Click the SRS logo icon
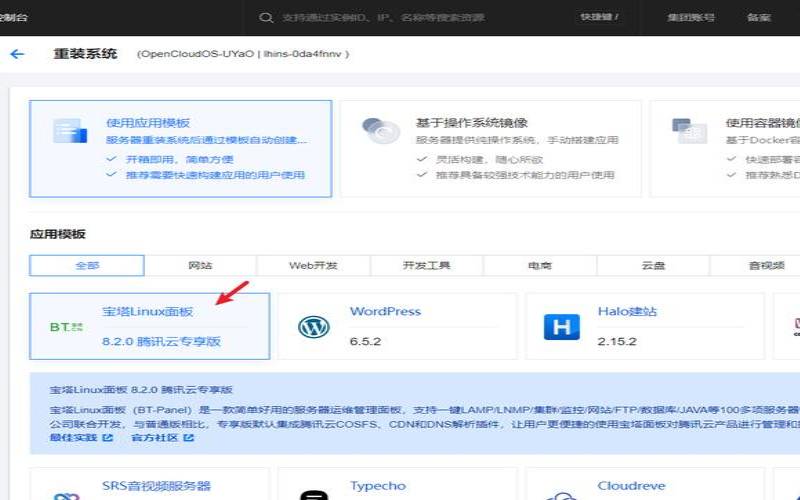 tap(66, 496)
